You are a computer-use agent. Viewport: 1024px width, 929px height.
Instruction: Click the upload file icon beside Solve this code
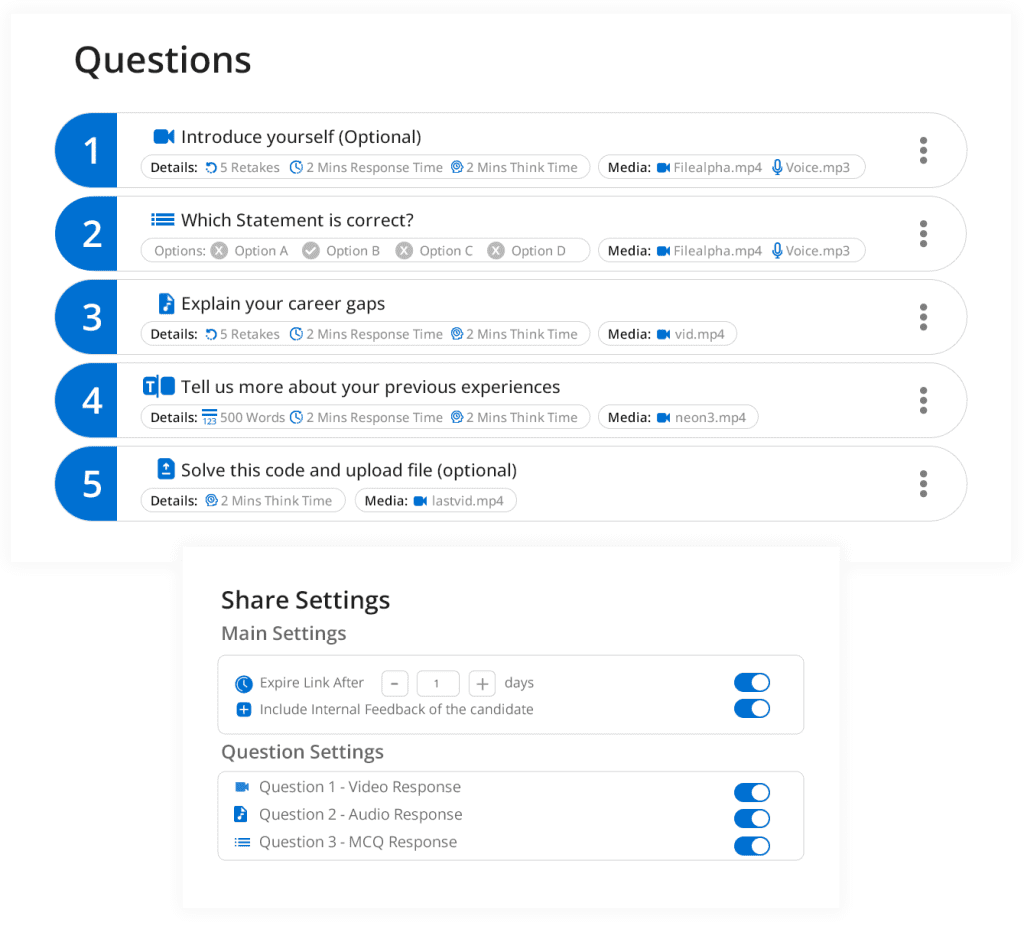tap(166, 469)
